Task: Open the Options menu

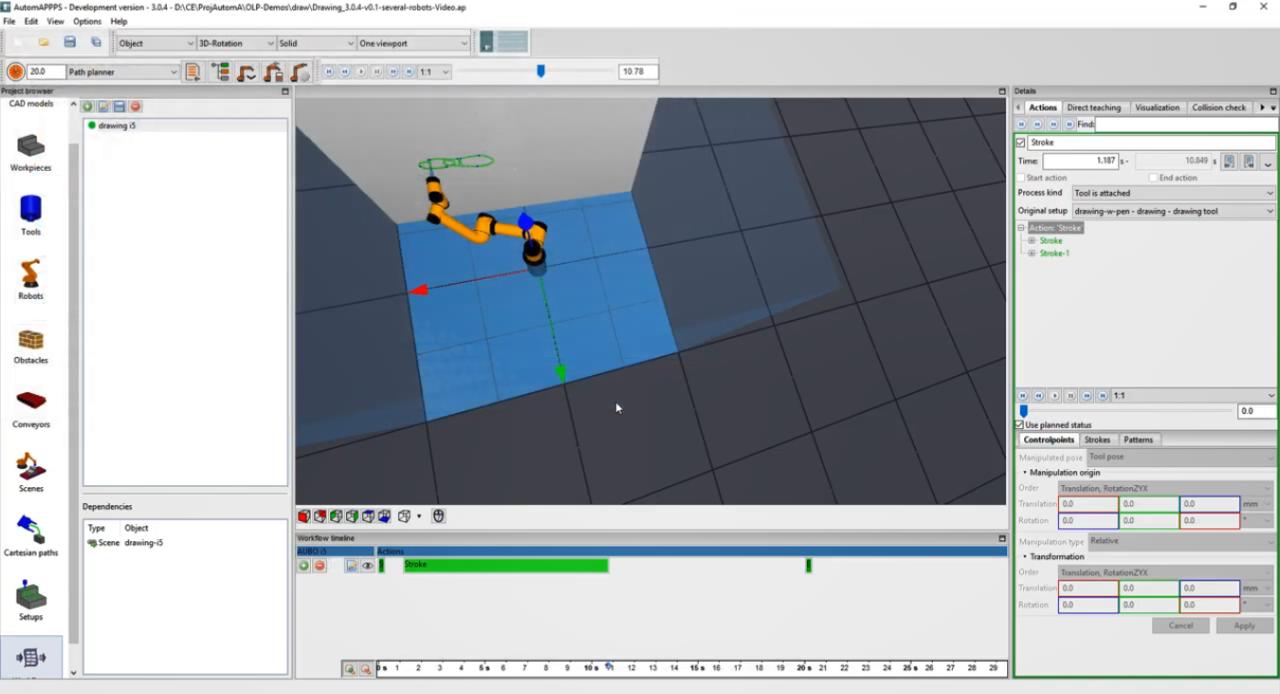Action: 87,21
